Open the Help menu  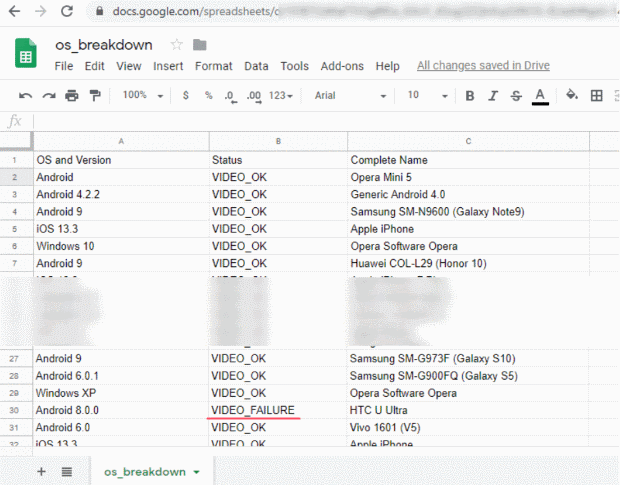pos(388,66)
